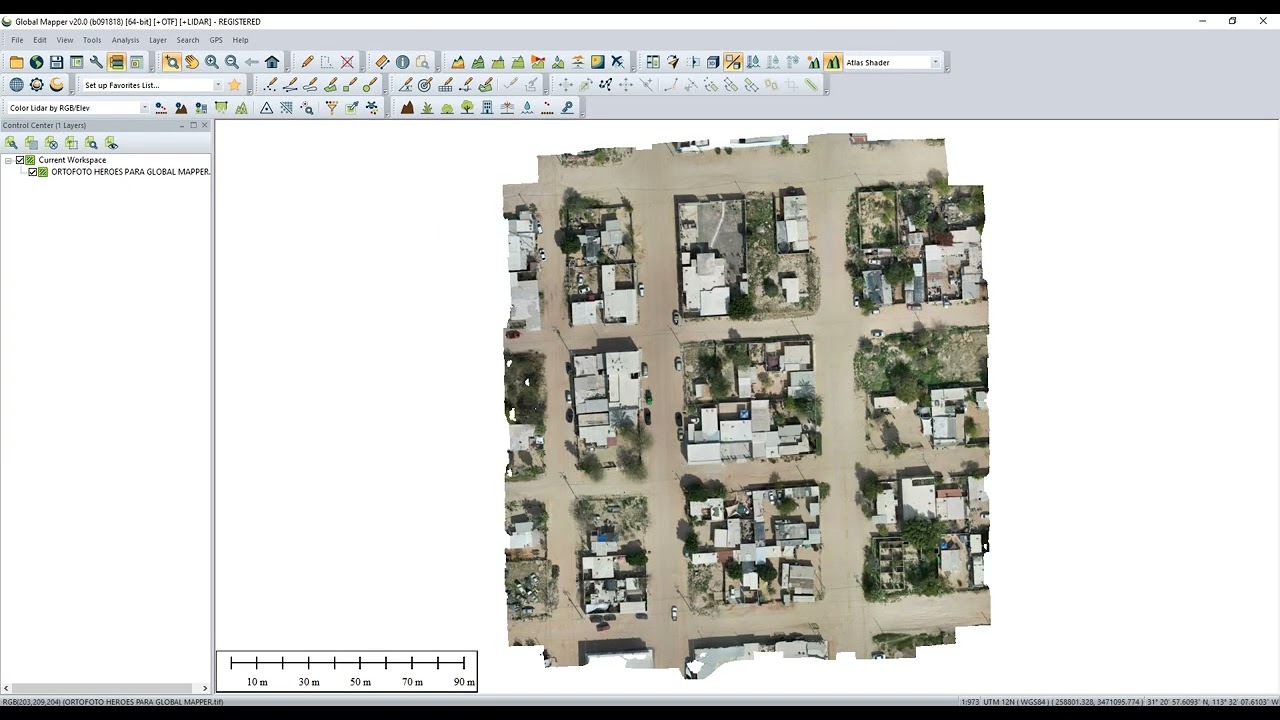The width and height of the screenshot is (1280, 720).
Task: Open the Layer menu
Action: click(158, 40)
